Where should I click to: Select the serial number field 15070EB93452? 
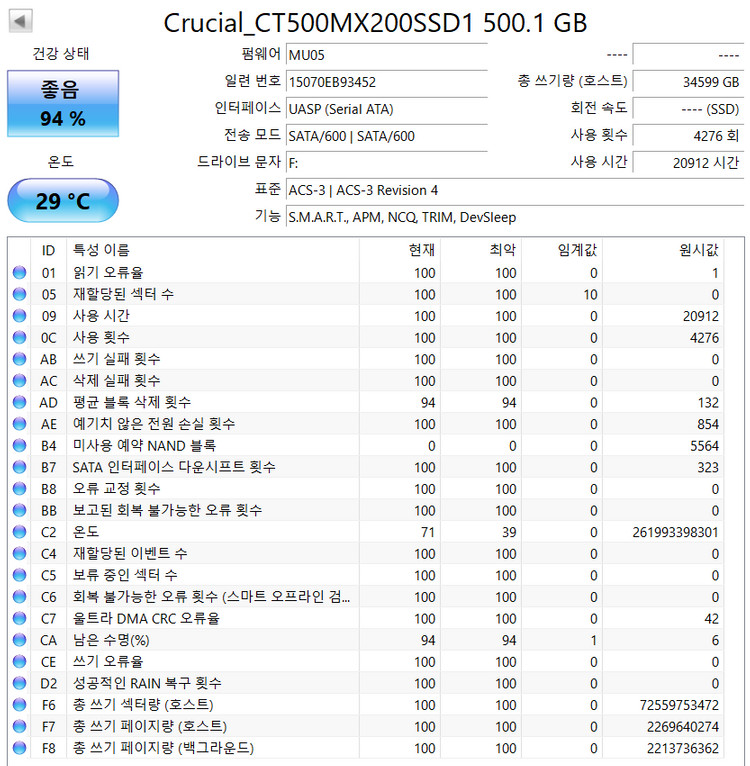(386, 82)
